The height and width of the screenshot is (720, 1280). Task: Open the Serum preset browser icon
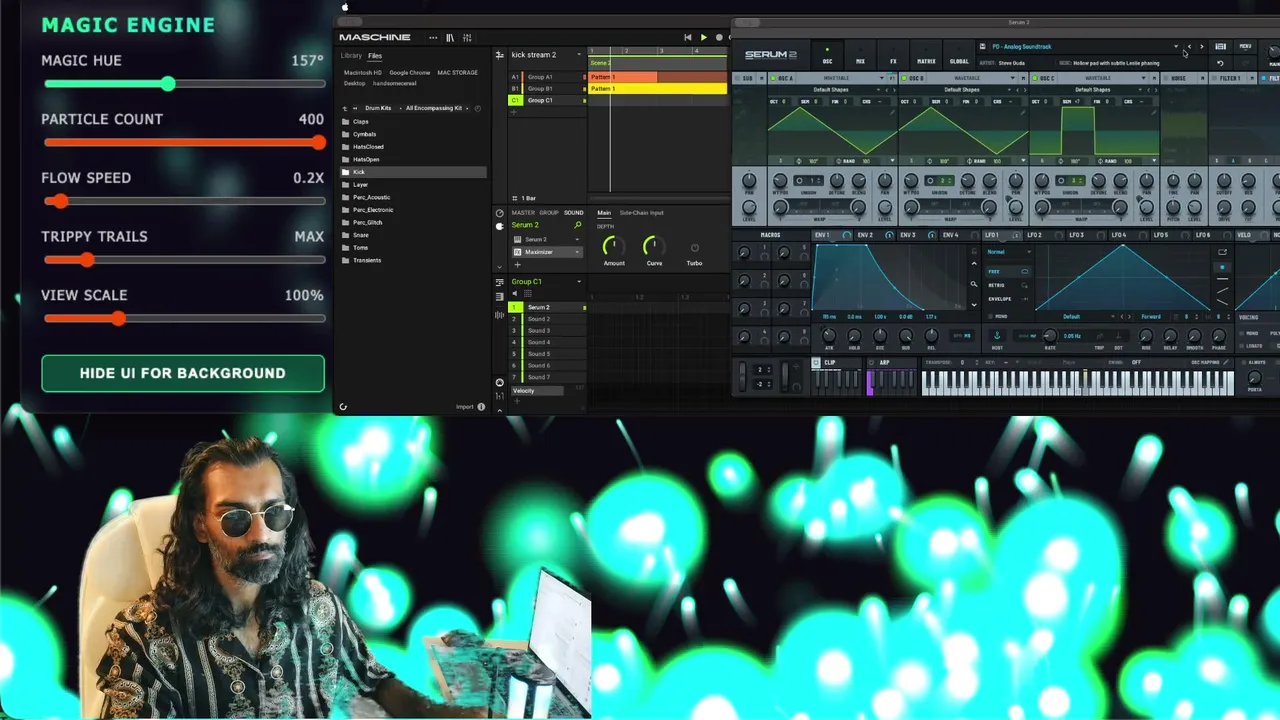pos(1220,47)
